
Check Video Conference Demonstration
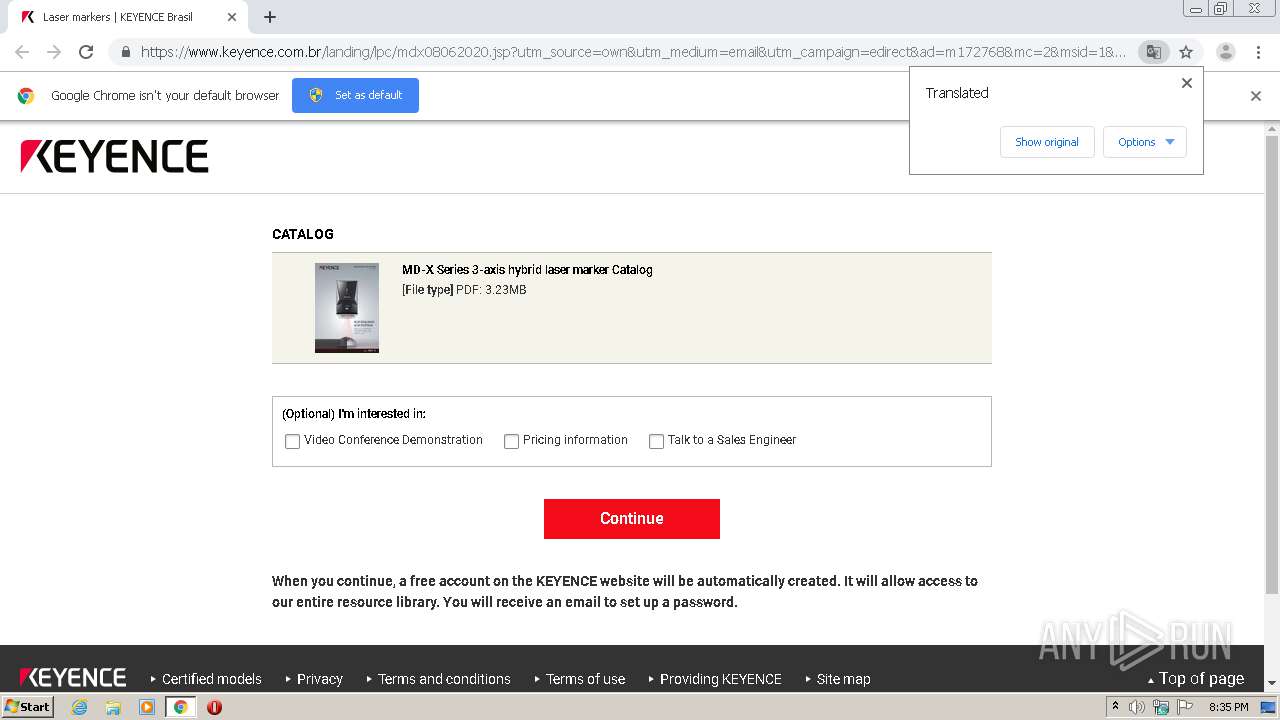(292, 441)
